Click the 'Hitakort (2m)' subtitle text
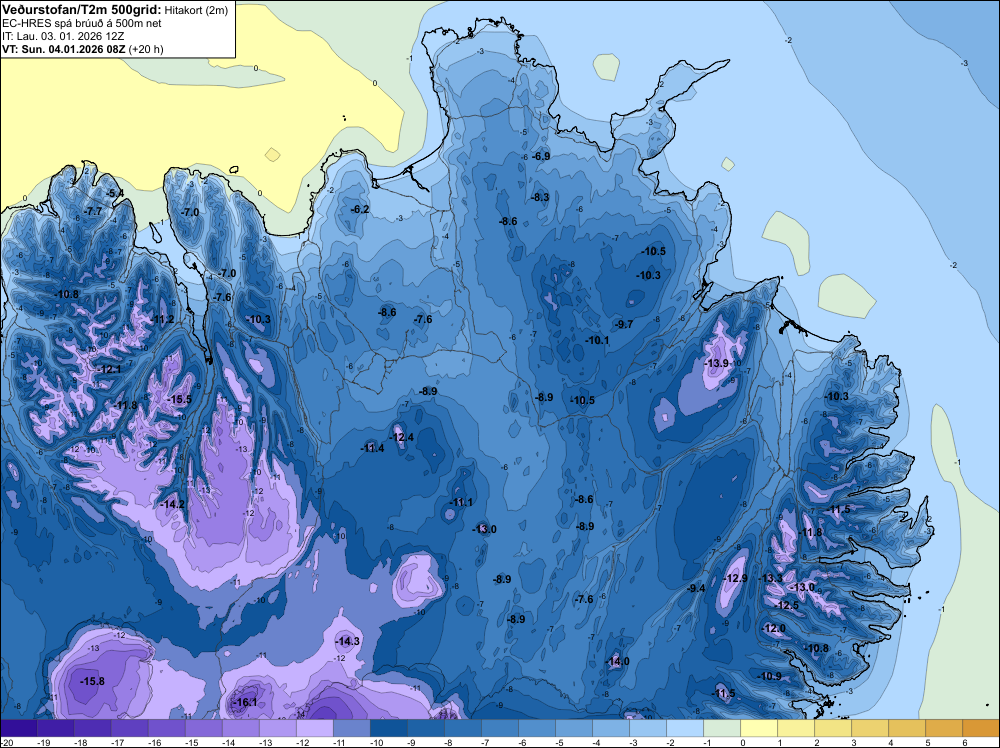The height and width of the screenshot is (748, 1000). (196, 10)
